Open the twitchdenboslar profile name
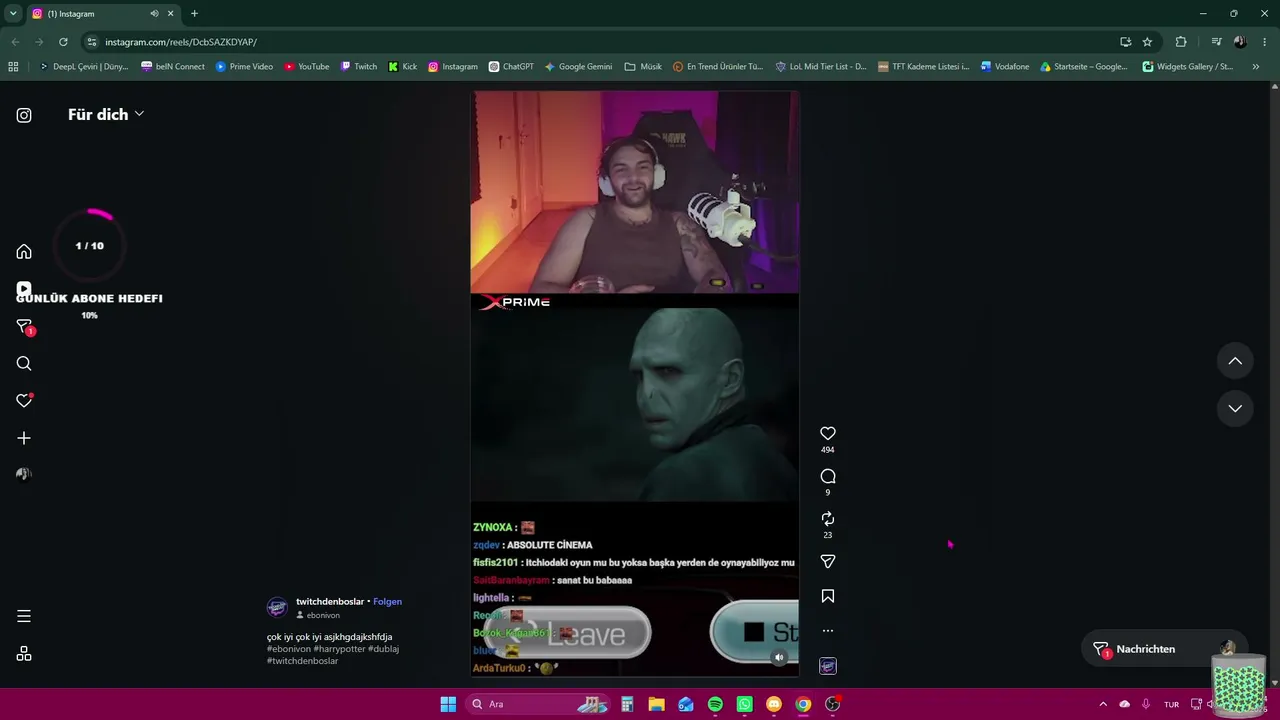 pos(330,602)
